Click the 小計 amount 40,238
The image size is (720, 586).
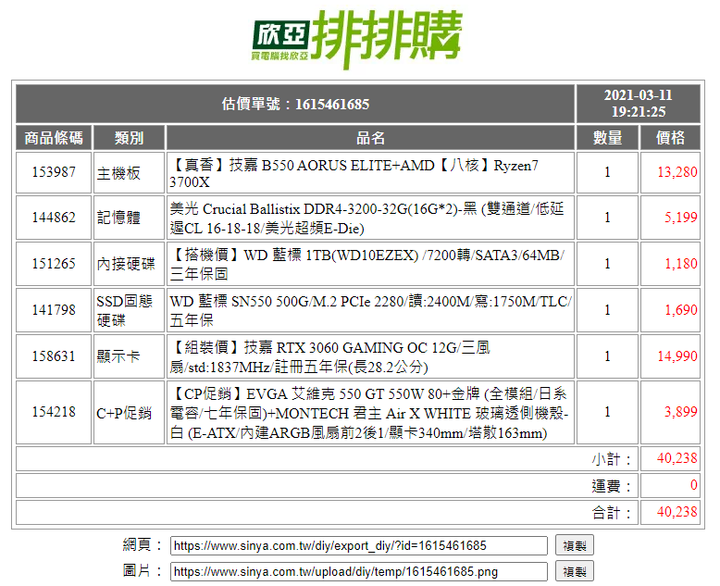(677, 458)
